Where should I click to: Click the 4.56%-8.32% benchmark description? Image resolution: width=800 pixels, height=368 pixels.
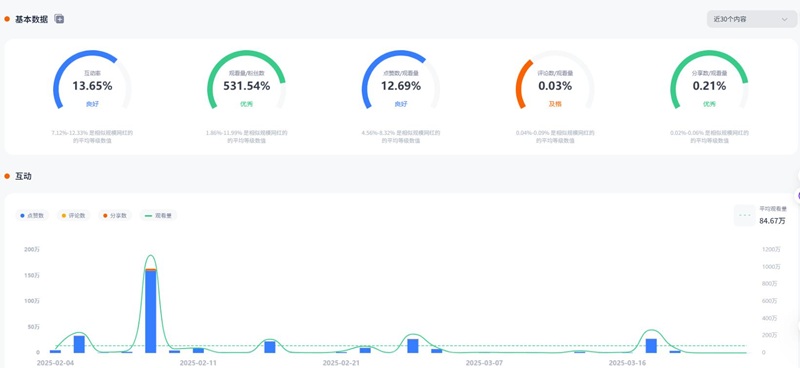pyautogui.click(x=401, y=136)
